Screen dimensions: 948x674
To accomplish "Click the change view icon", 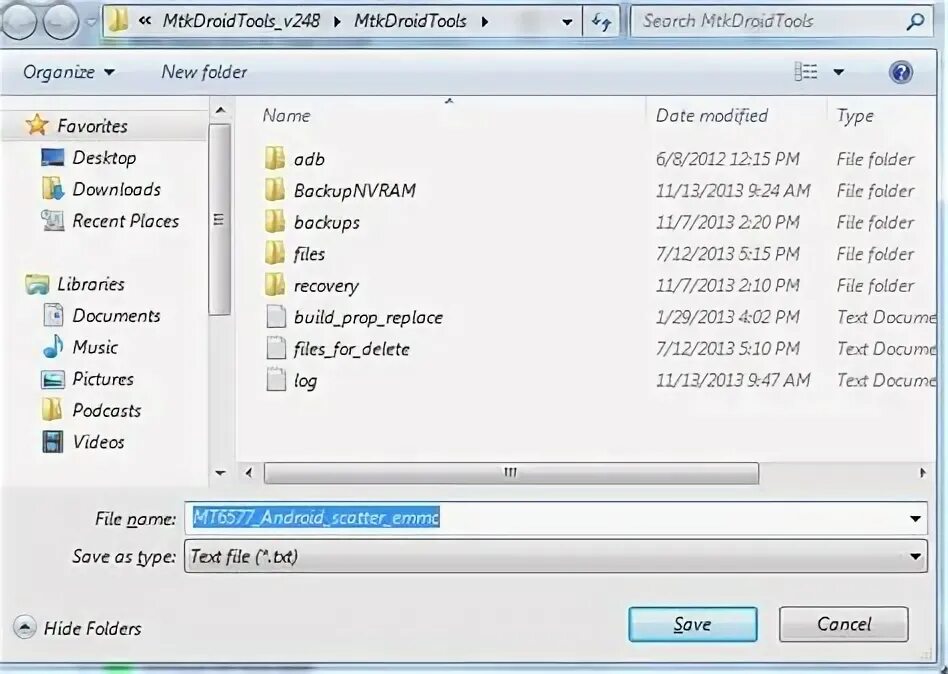I will point(805,72).
